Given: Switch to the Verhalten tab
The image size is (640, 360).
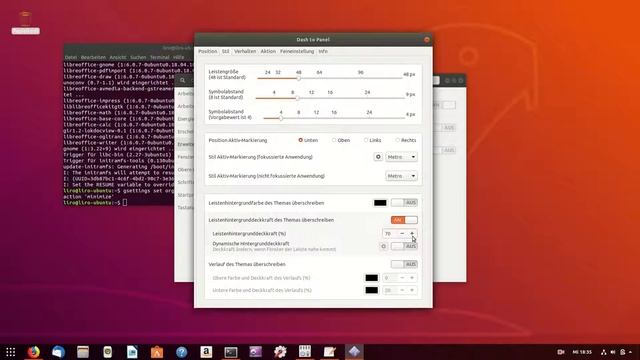Looking at the screenshot, I should tap(245, 51).
